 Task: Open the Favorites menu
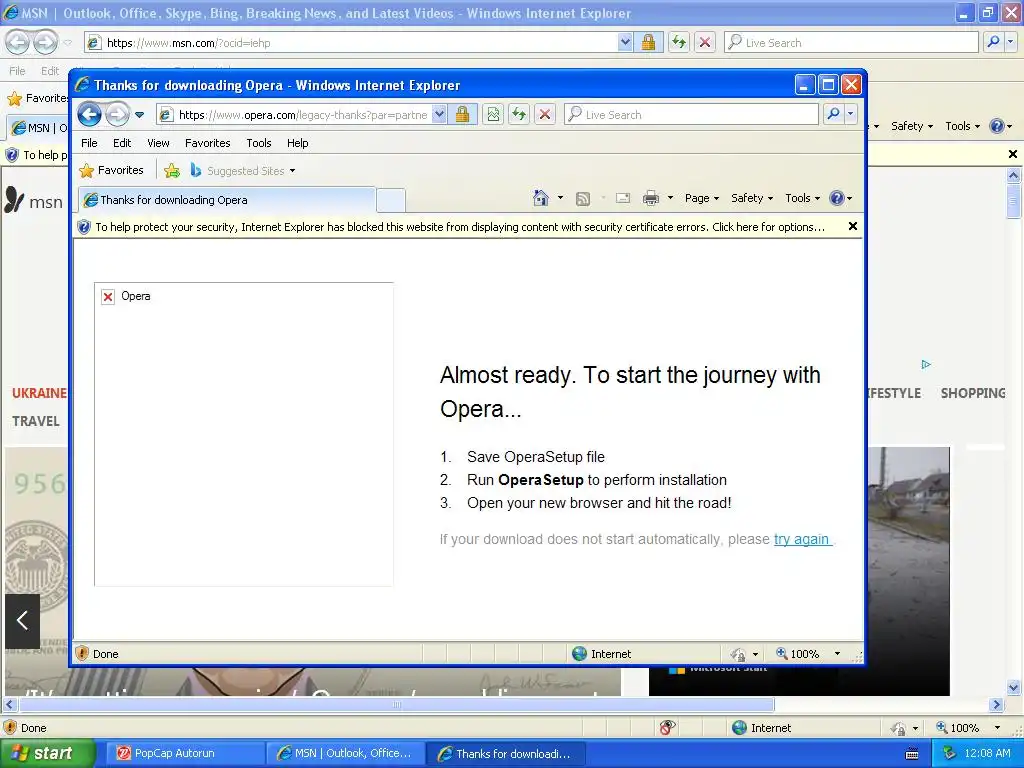coord(208,143)
